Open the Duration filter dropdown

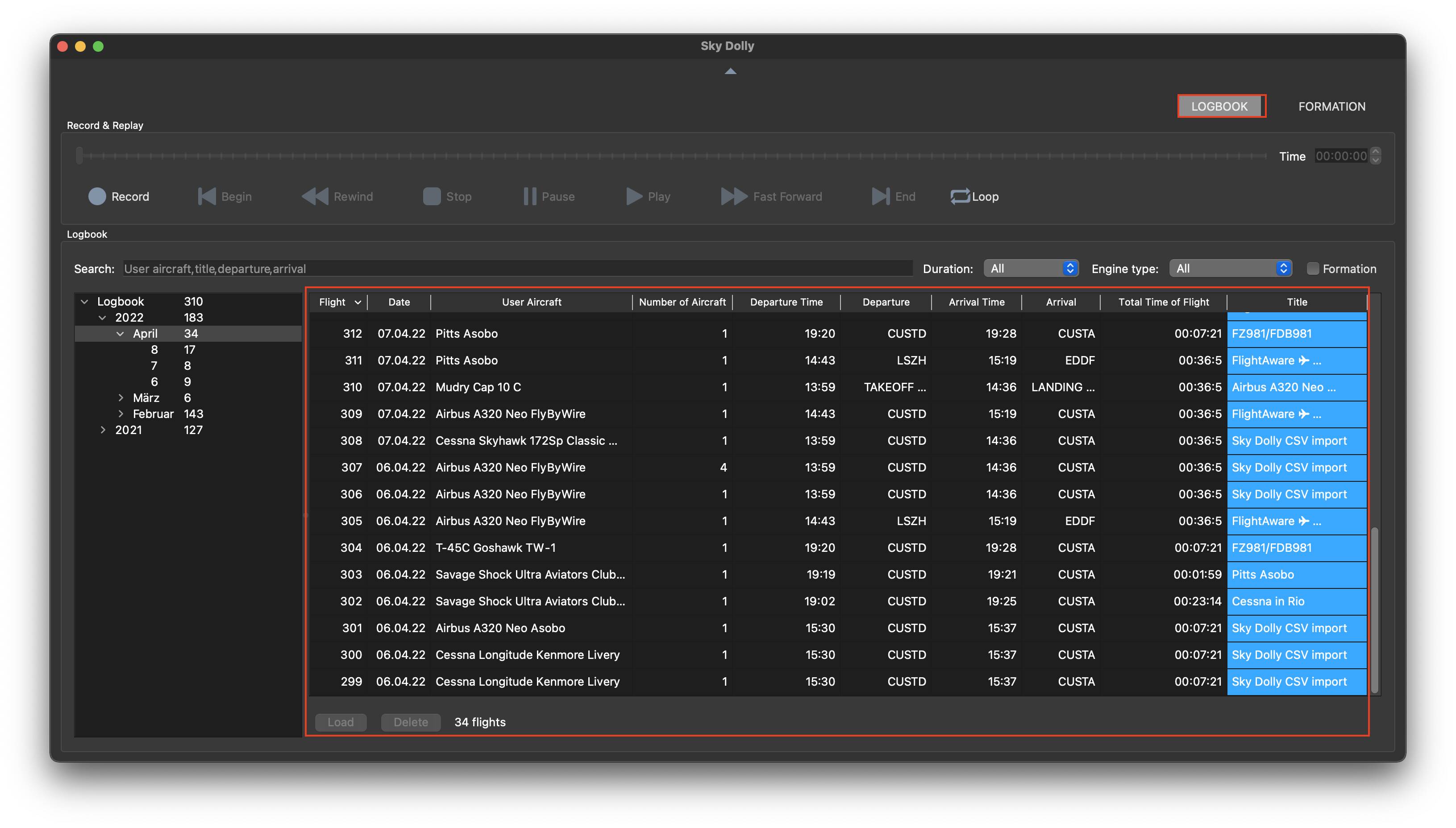tap(1031, 269)
